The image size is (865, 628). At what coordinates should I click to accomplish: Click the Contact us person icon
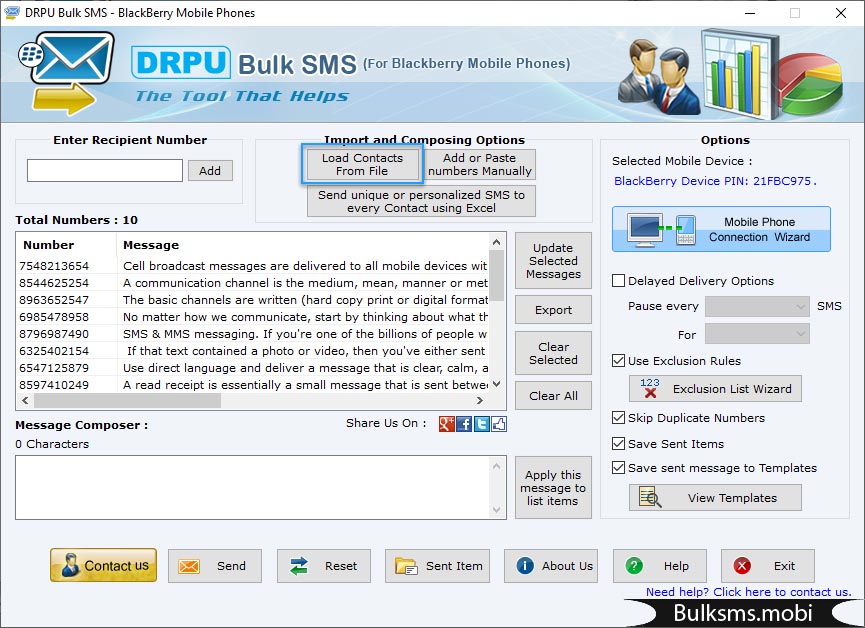click(70, 565)
